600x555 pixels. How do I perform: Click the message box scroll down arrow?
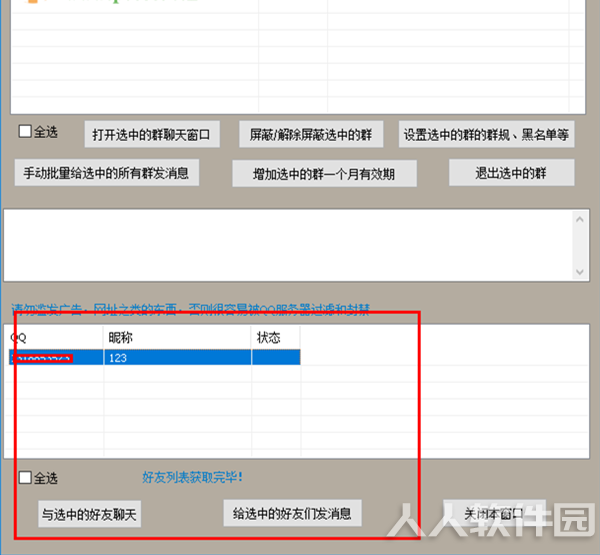tap(580, 271)
